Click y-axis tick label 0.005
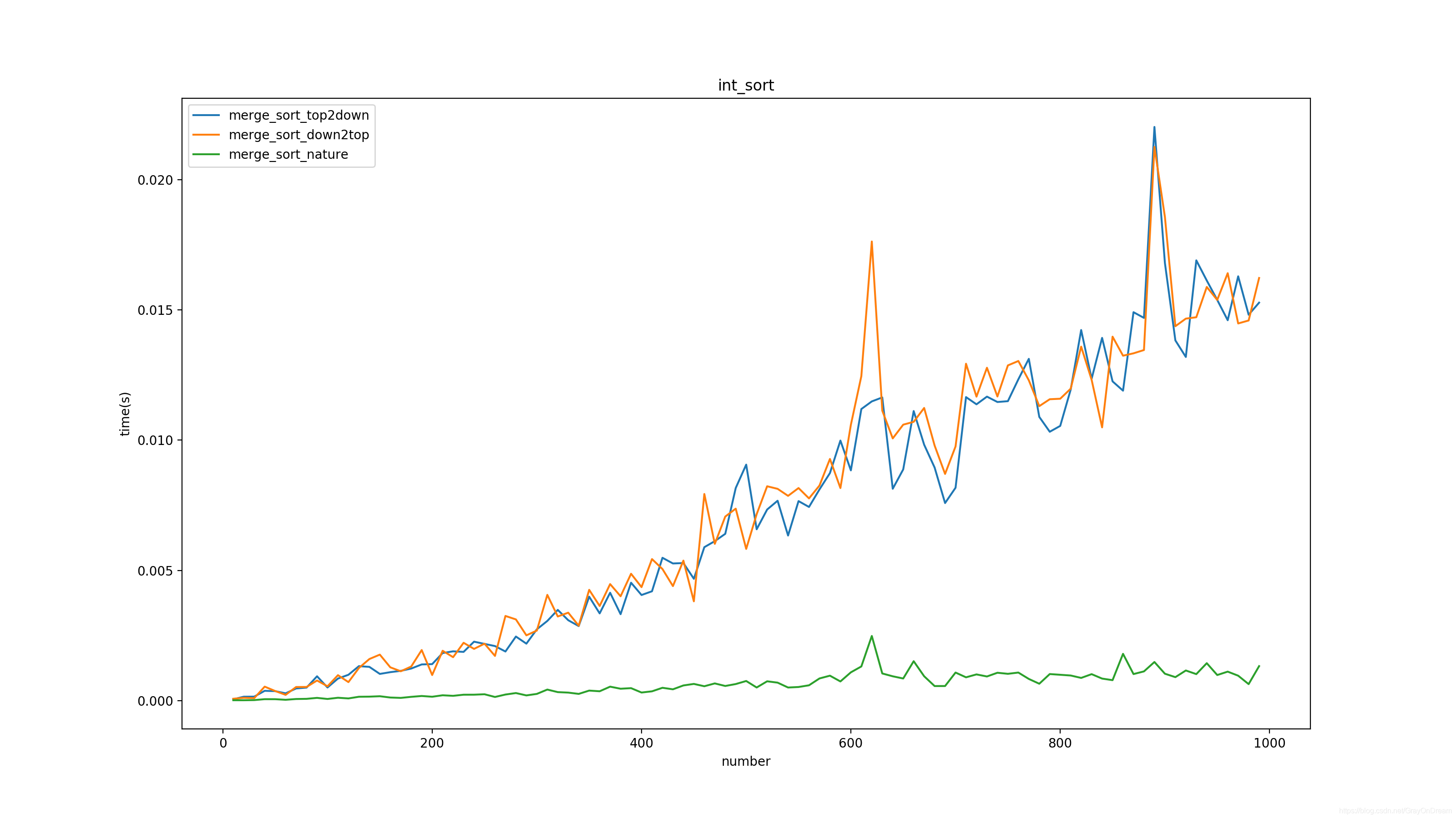 [155, 571]
